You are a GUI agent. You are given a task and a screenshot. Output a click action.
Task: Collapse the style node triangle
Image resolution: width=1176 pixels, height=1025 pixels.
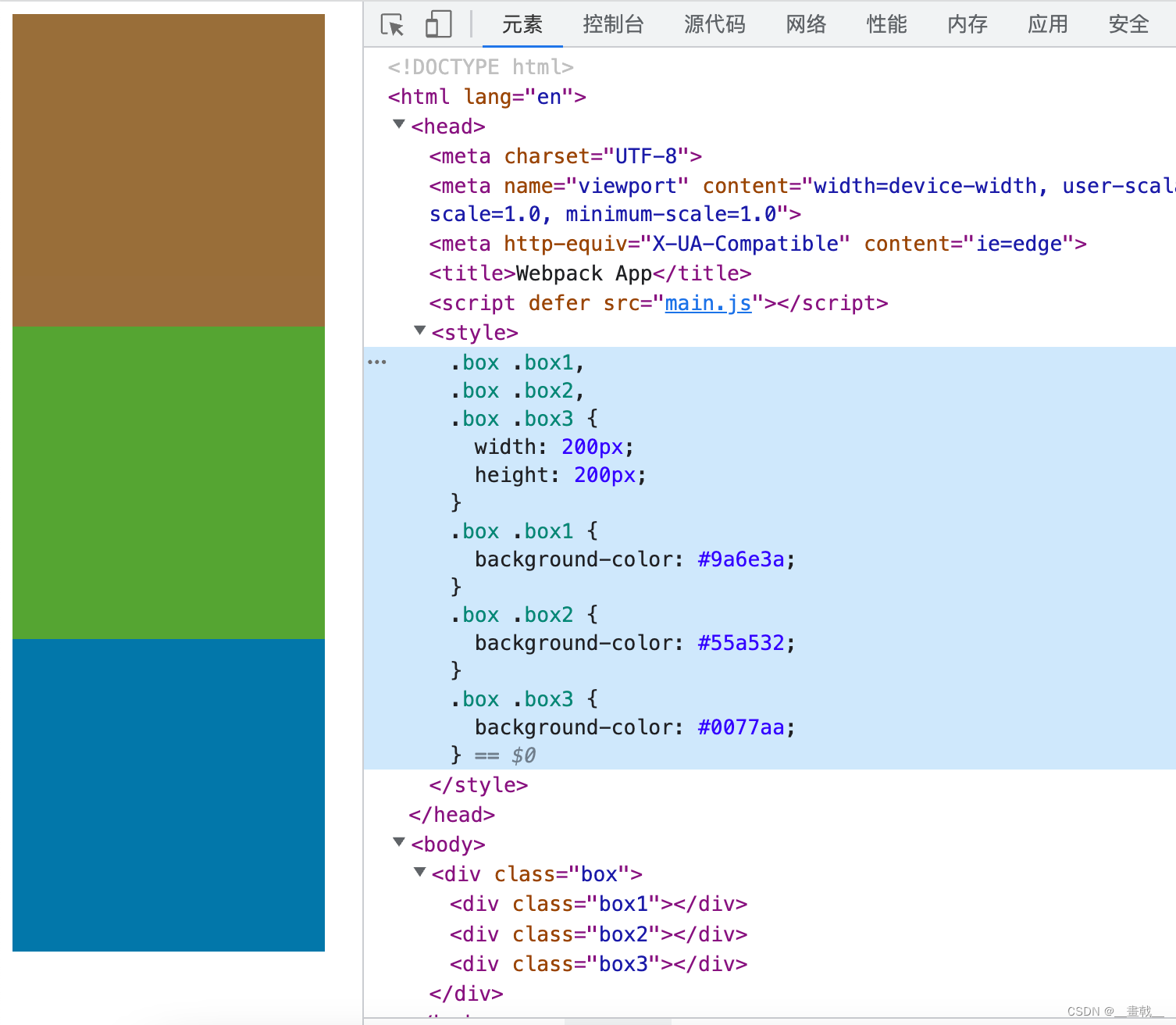(419, 330)
